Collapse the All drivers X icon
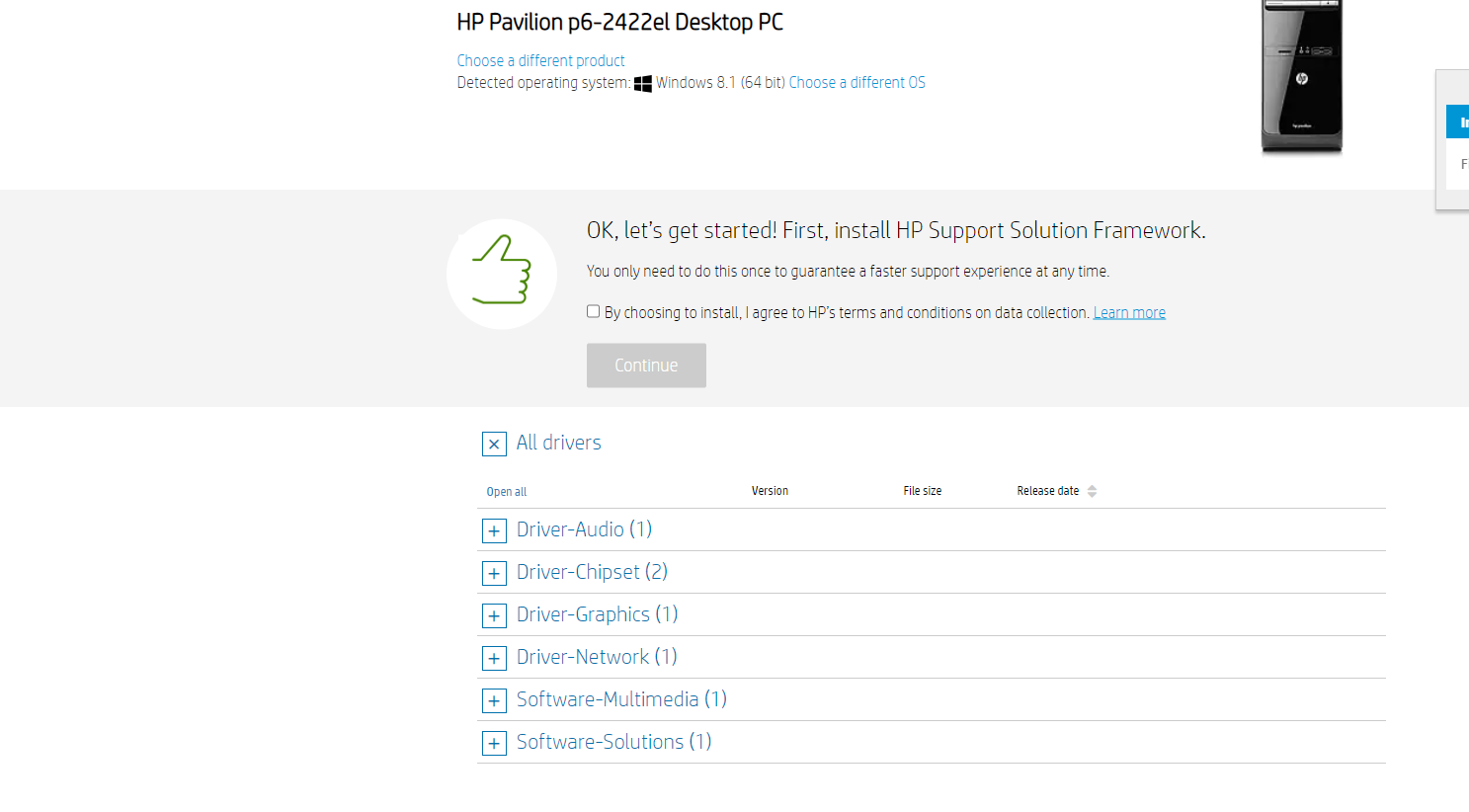 point(494,445)
